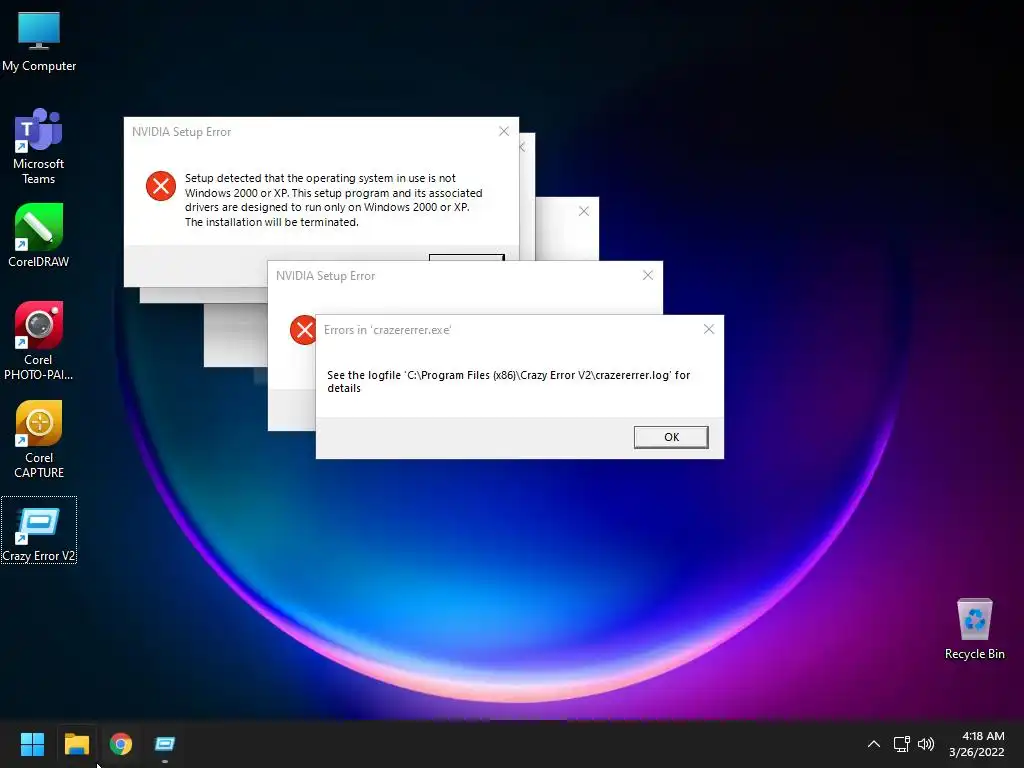Open the network status tray icon
The height and width of the screenshot is (768, 1024).
[901, 744]
